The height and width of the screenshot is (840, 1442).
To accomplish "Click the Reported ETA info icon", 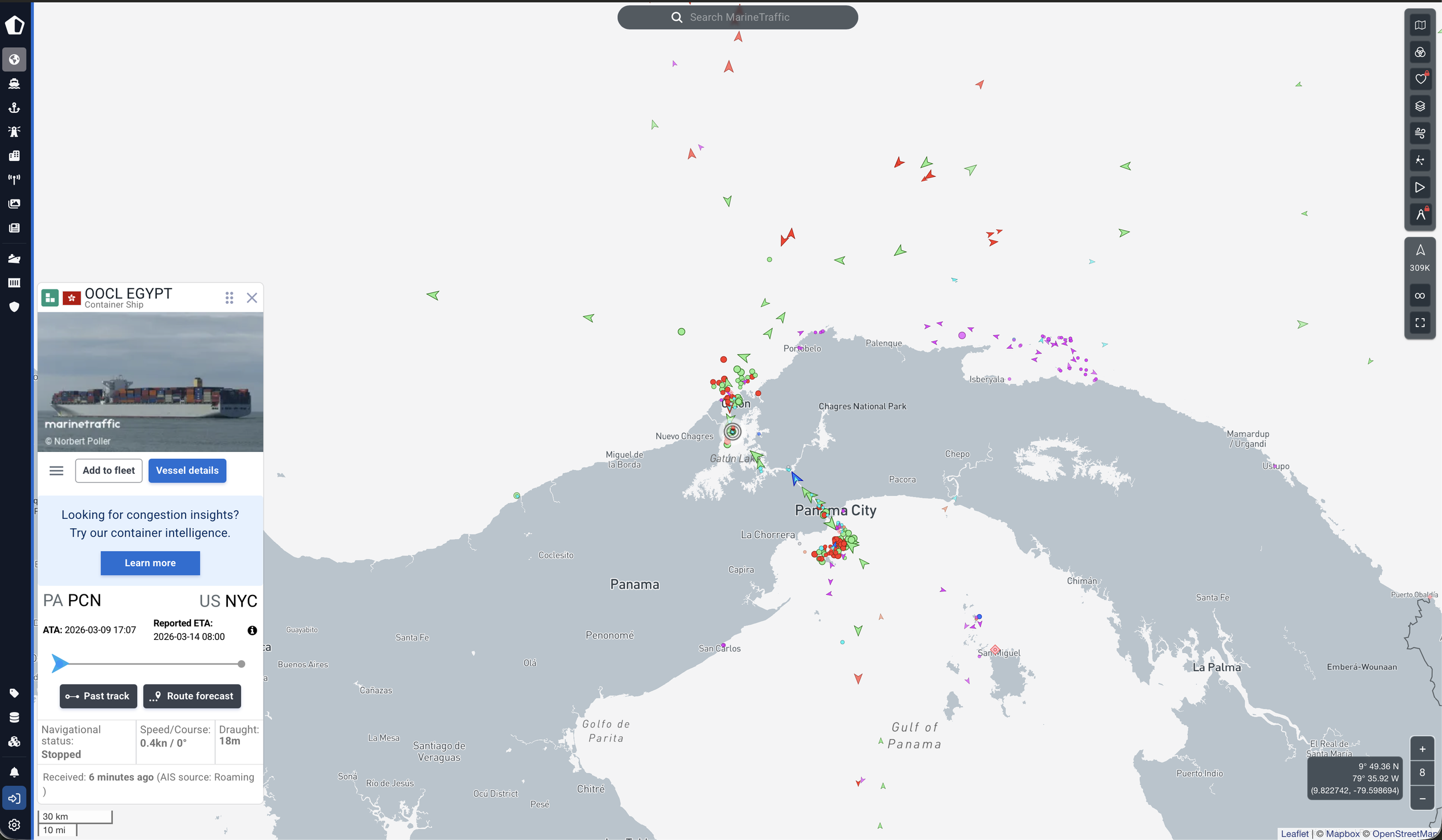I will pyautogui.click(x=252, y=630).
